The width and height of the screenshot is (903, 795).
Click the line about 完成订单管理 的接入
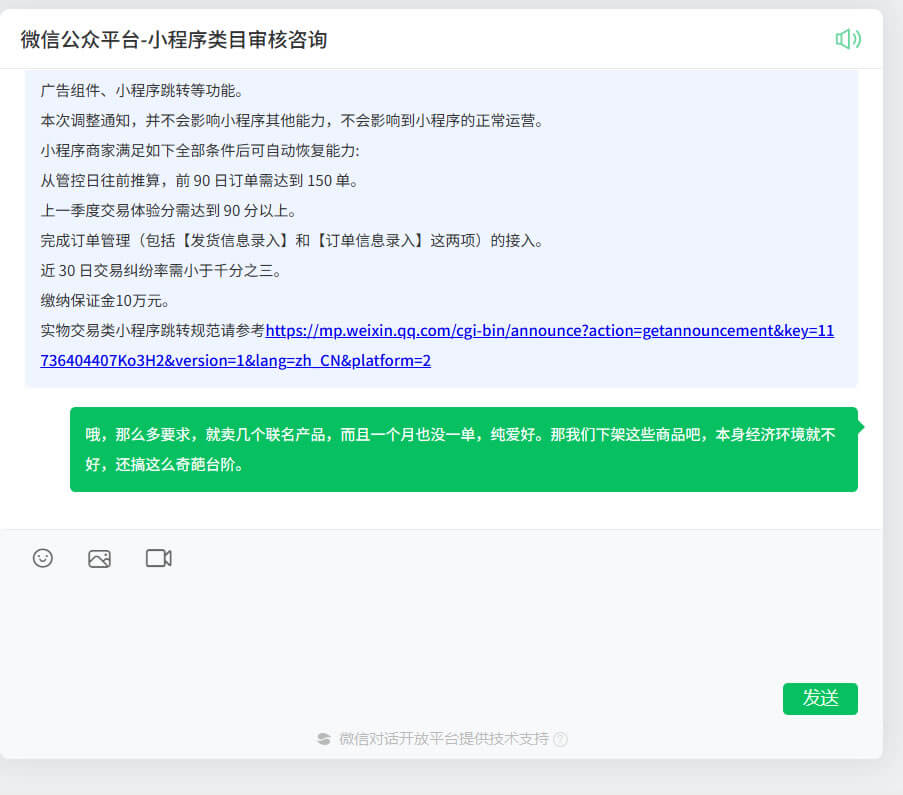[x=292, y=241]
